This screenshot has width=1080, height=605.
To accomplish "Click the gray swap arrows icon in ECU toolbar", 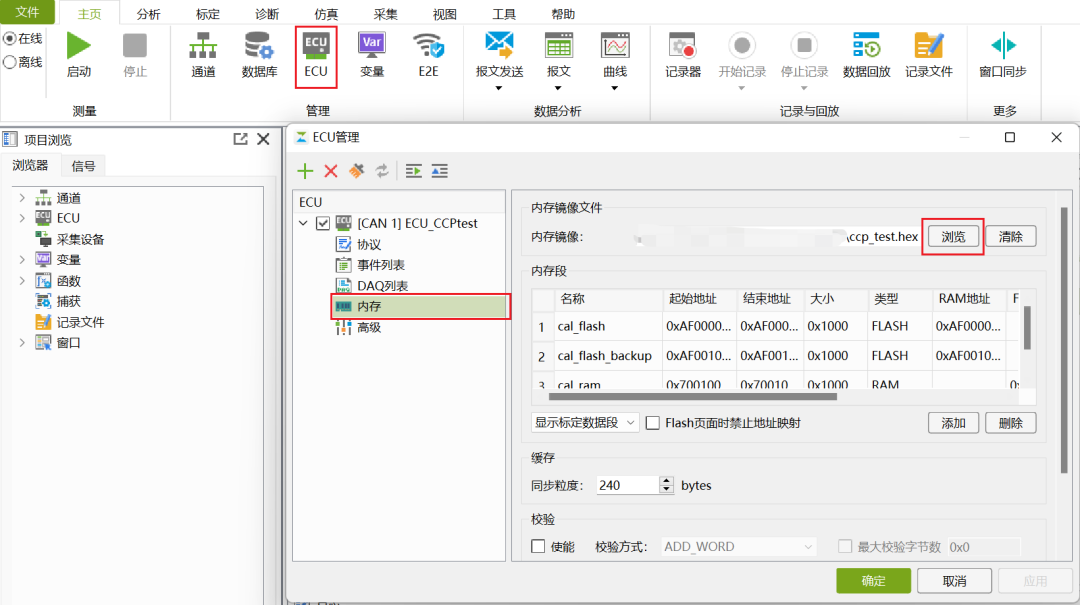I will point(382,171).
